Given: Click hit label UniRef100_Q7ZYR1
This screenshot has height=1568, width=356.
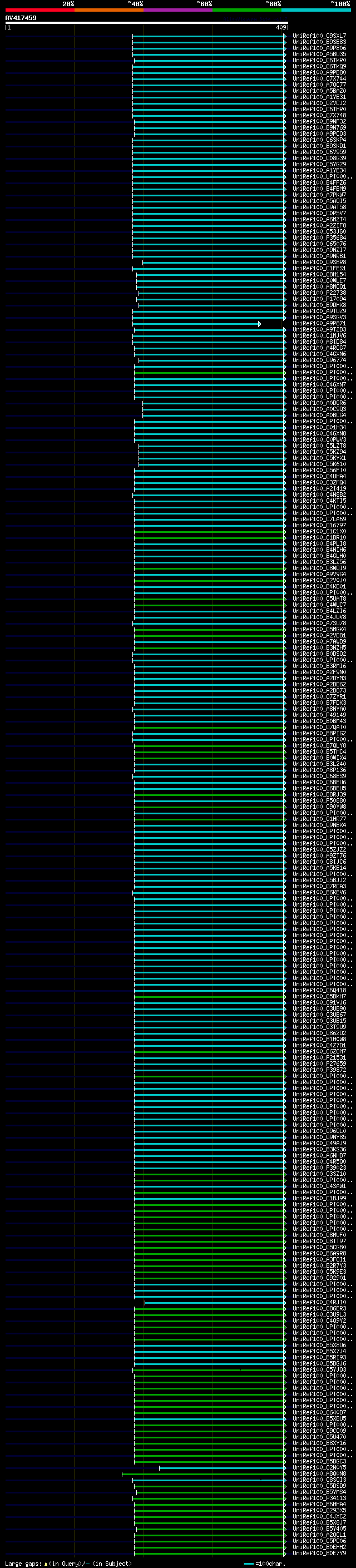Looking at the screenshot, I should tap(319, 696).
